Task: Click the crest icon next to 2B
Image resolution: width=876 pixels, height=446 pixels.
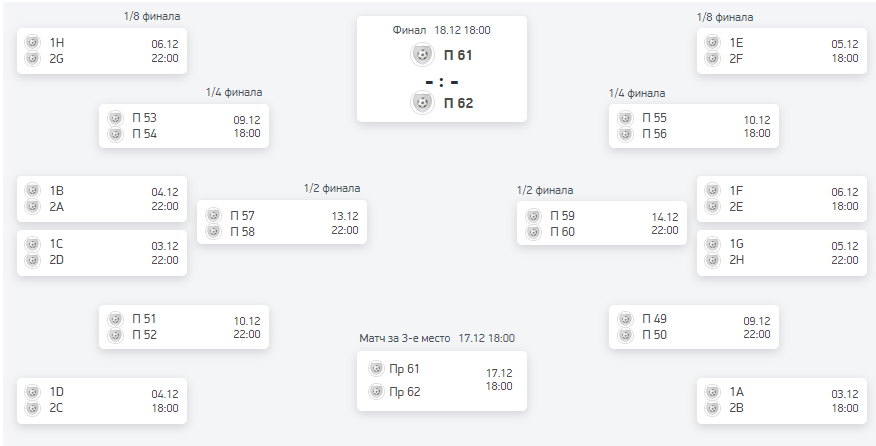Action: (x=712, y=408)
